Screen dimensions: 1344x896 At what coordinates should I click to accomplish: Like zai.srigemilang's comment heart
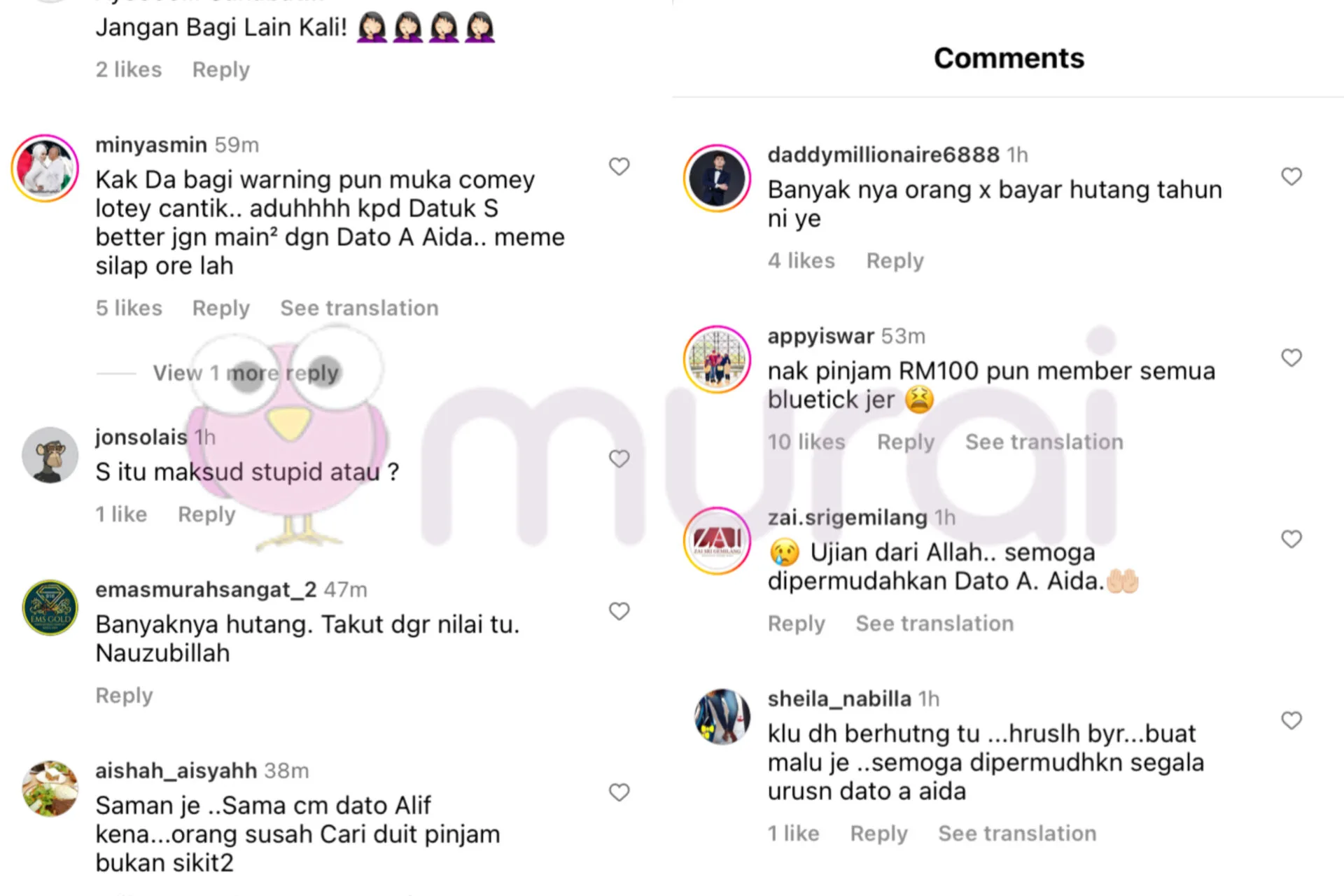pyautogui.click(x=1291, y=539)
